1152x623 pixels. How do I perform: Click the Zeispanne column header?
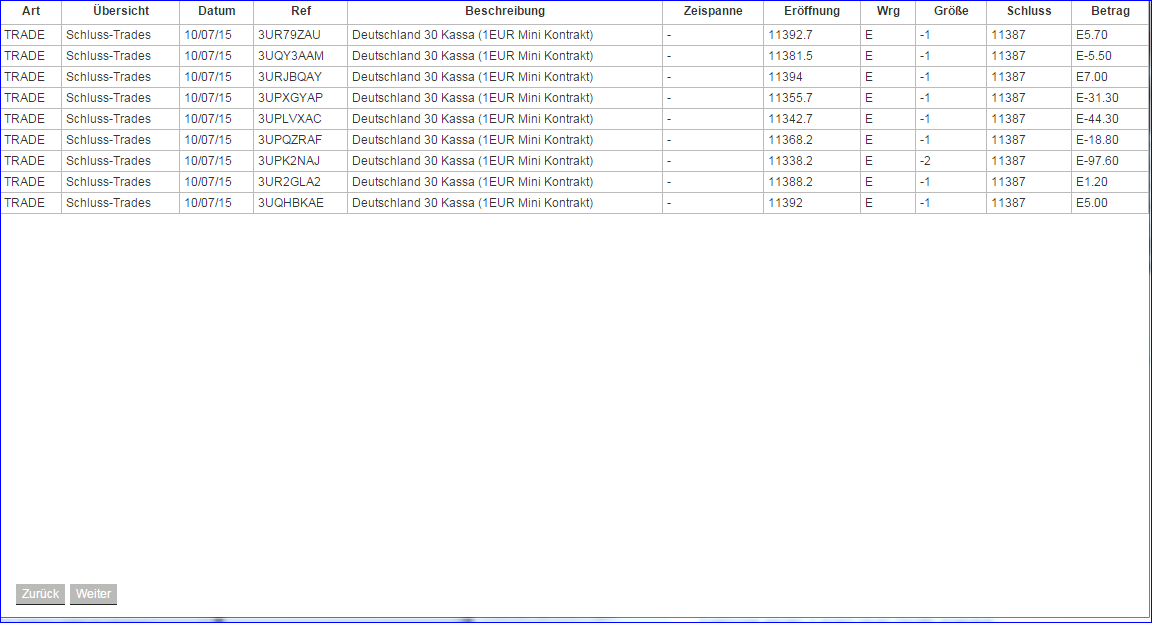pos(712,11)
